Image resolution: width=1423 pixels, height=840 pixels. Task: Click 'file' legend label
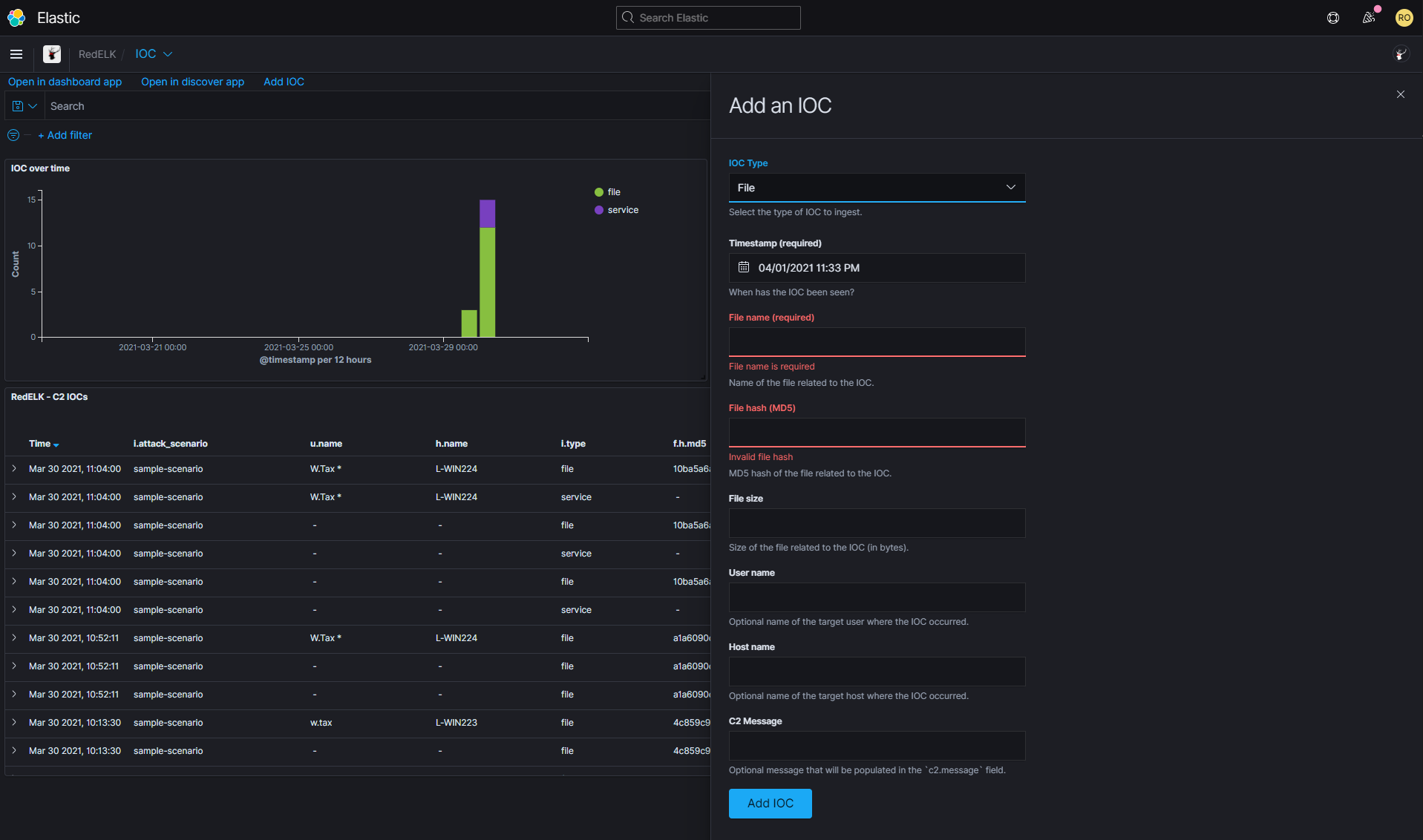pyautogui.click(x=614, y=192)
